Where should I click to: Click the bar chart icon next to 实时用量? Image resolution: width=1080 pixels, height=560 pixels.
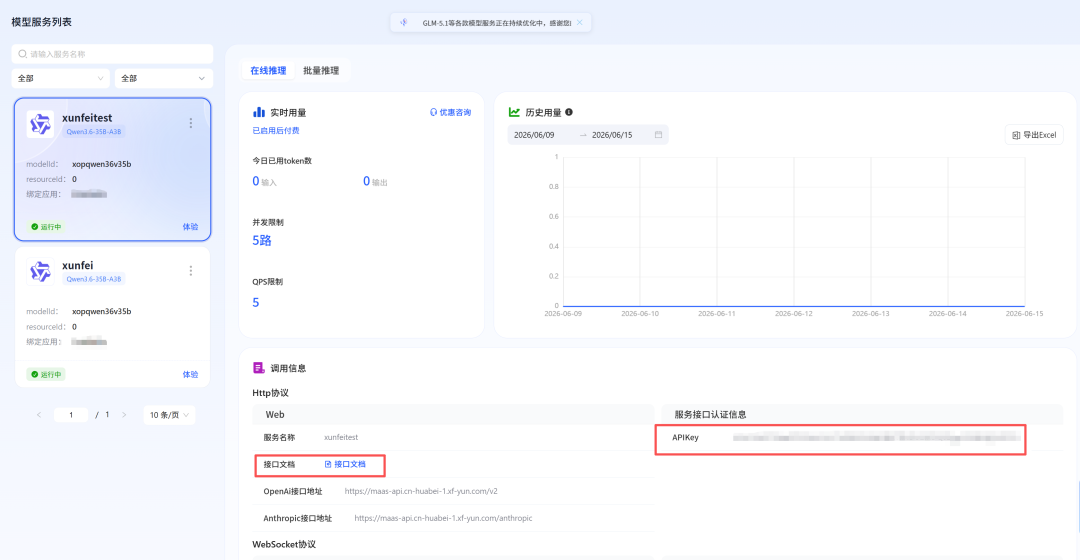point(259,112)
